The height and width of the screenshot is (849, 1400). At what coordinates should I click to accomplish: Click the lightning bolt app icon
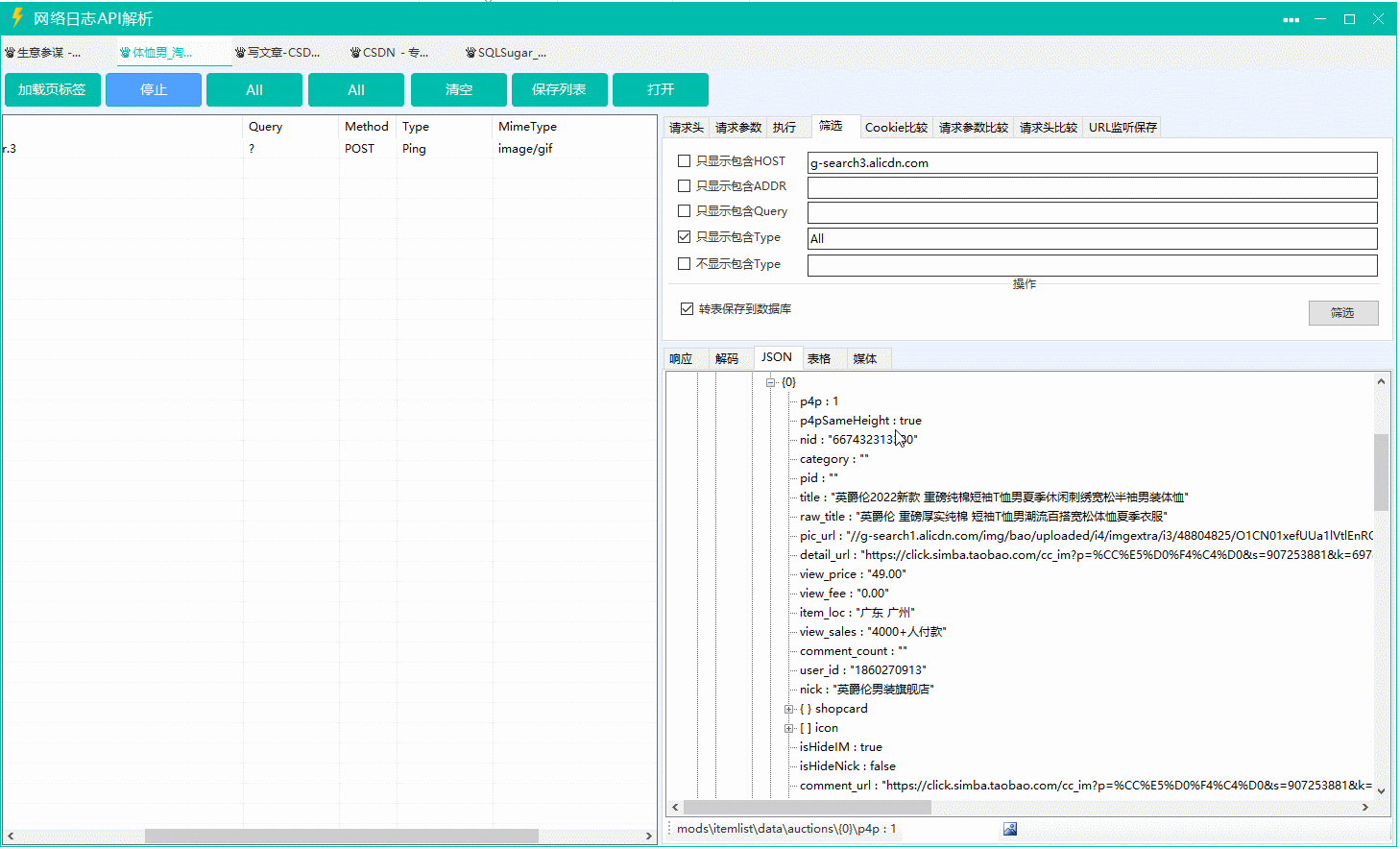pyautogui.click(x=16, y=17)
